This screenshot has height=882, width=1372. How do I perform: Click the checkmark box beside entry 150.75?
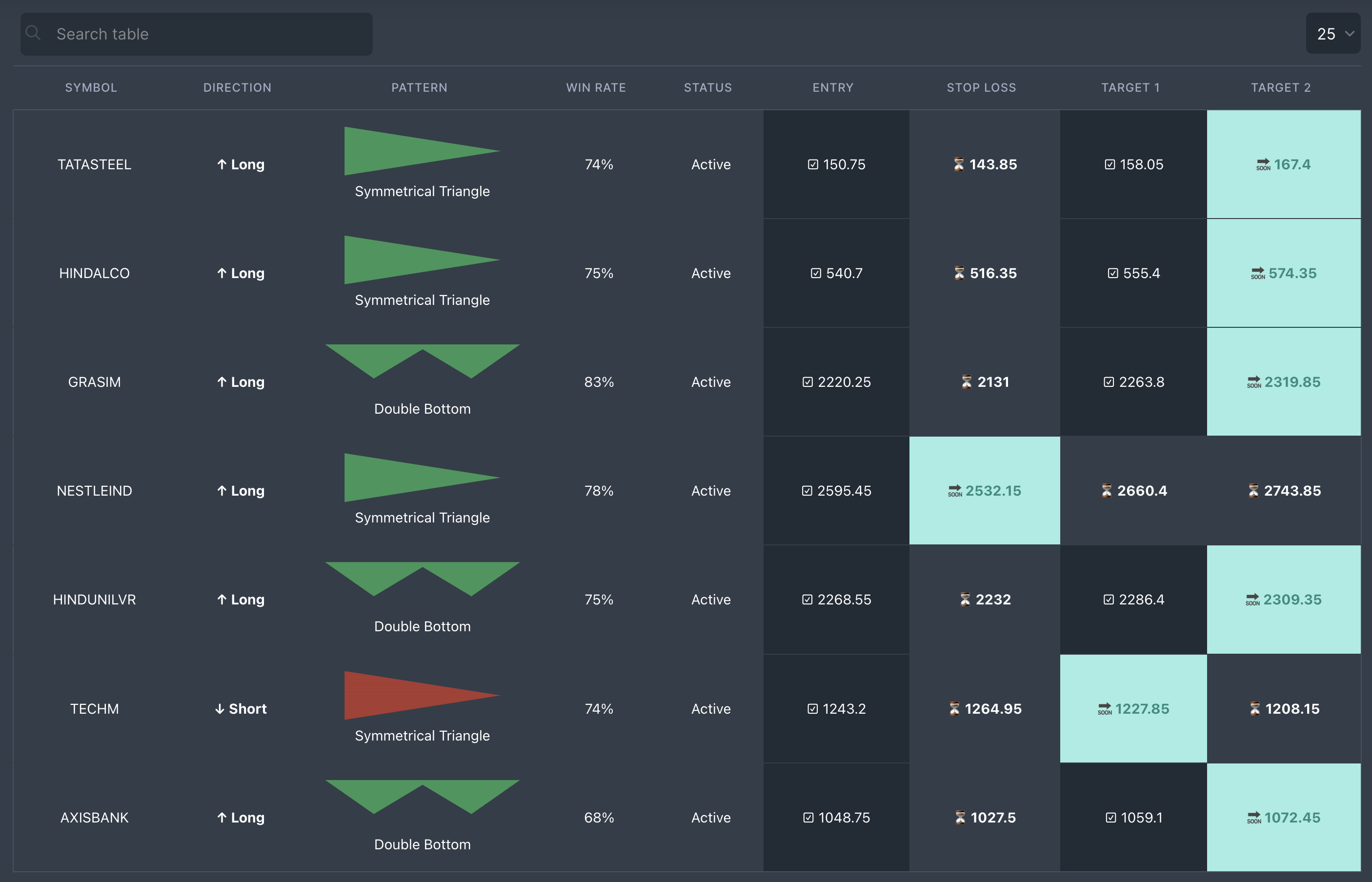[x=812, y=164]
